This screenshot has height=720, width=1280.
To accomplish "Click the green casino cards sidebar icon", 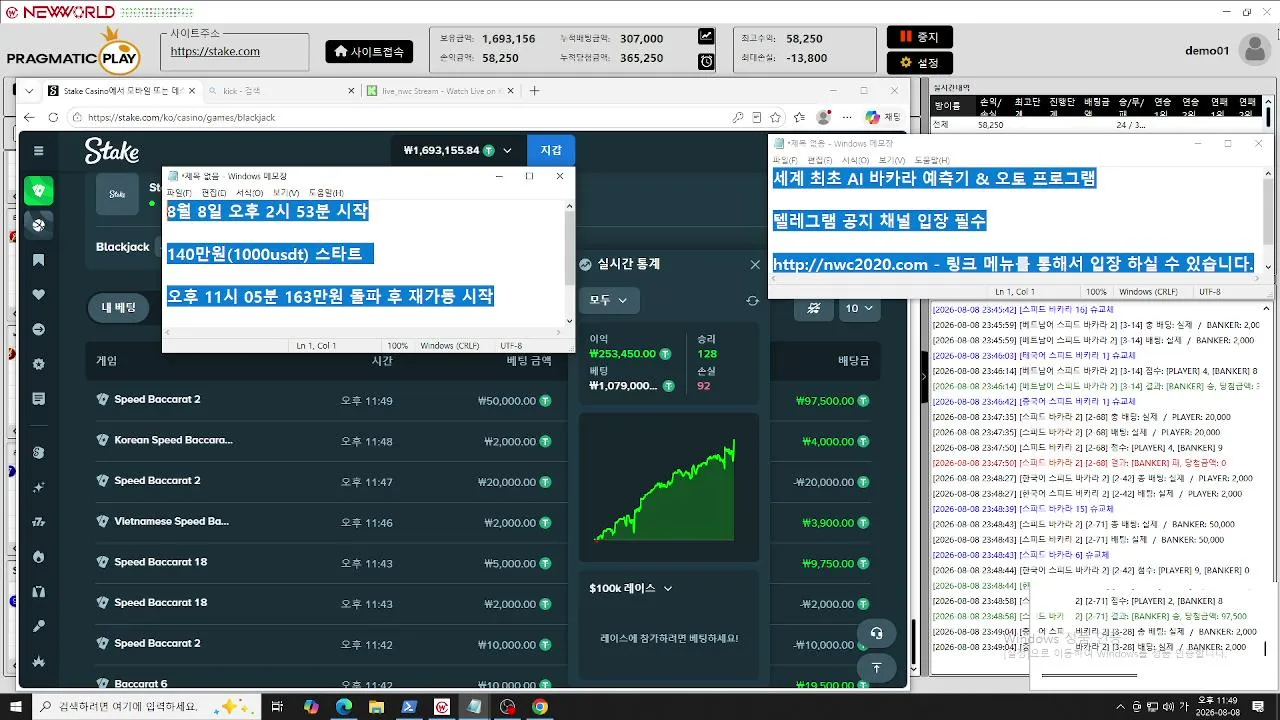I will pyautogui.click(x=39, y=190).
